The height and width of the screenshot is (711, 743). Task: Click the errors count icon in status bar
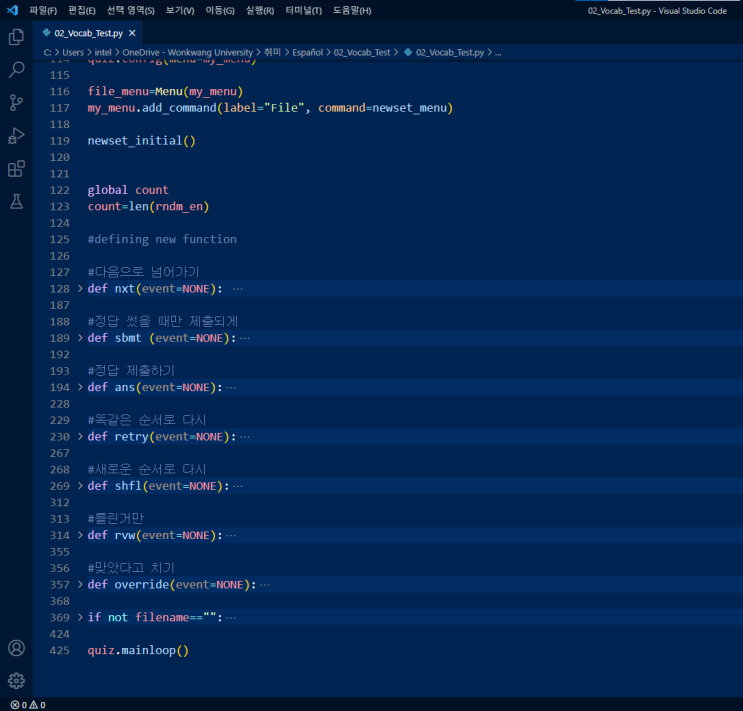[x=15, y=705]
